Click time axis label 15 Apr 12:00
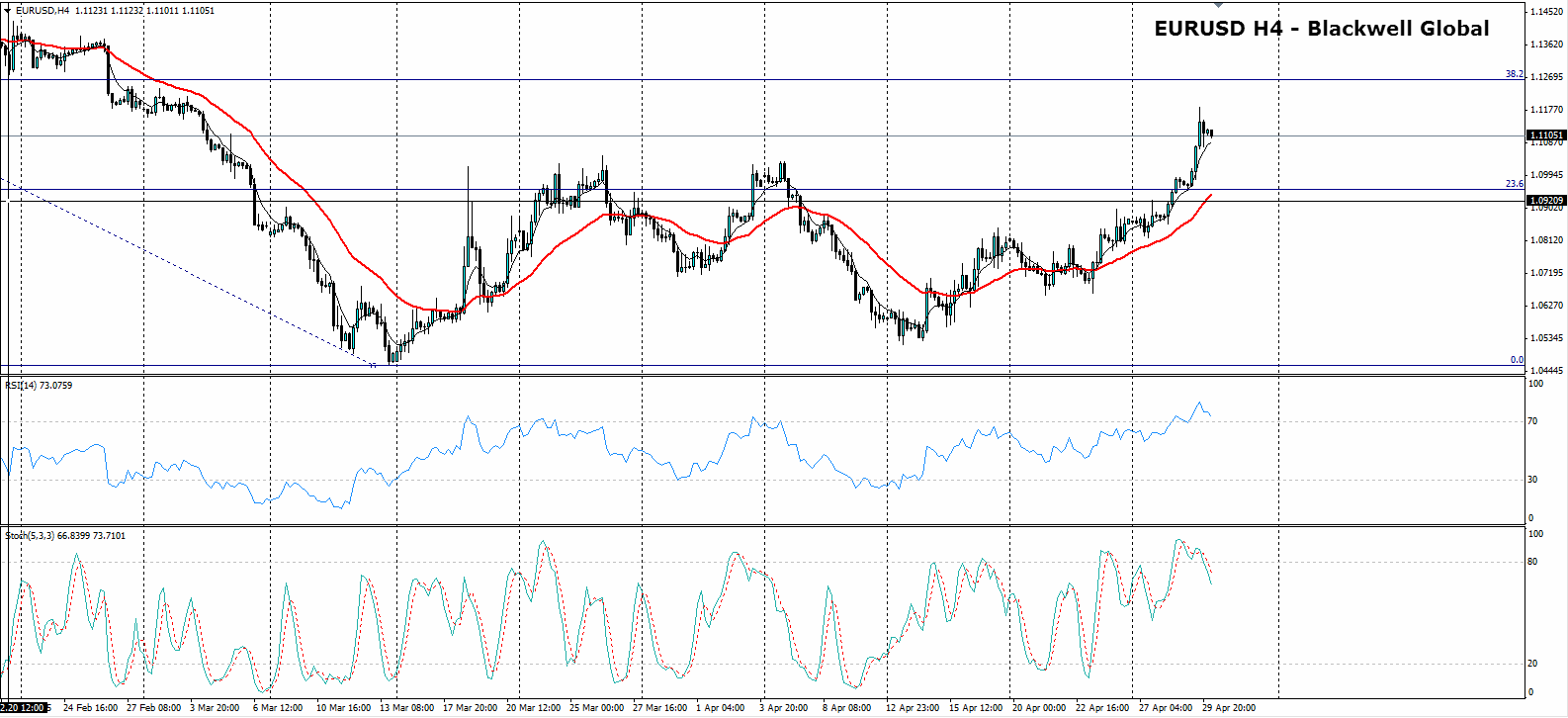The image size is (1568, 718). (976, 708)
